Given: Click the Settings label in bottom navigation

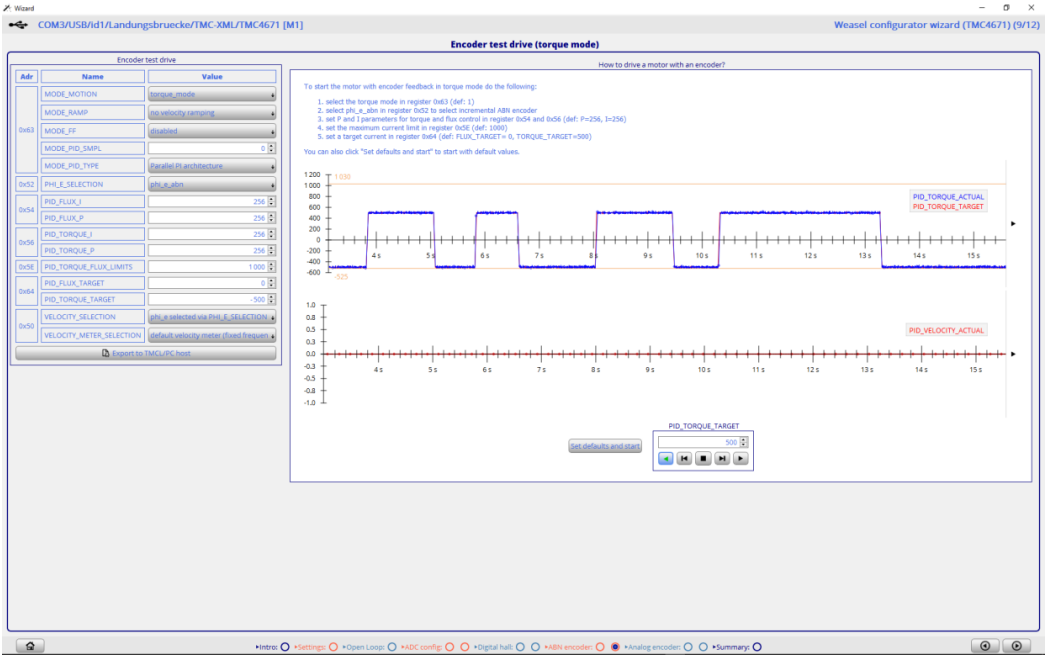Looking at the screenshot, I should pos(310,647).
